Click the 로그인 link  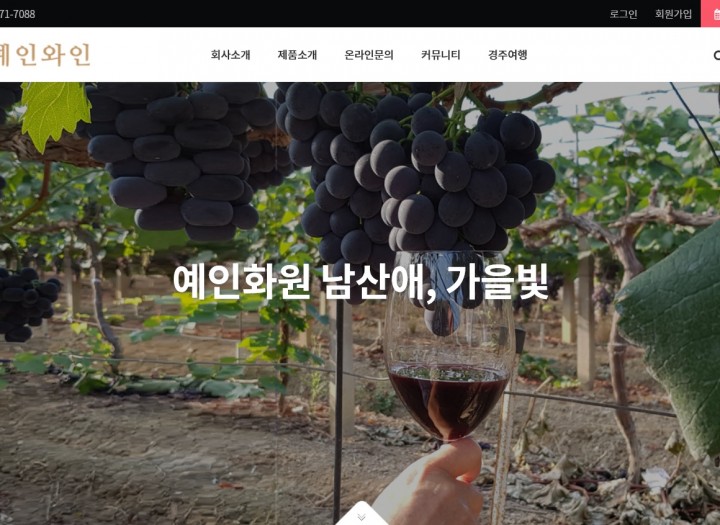[623, 14]
